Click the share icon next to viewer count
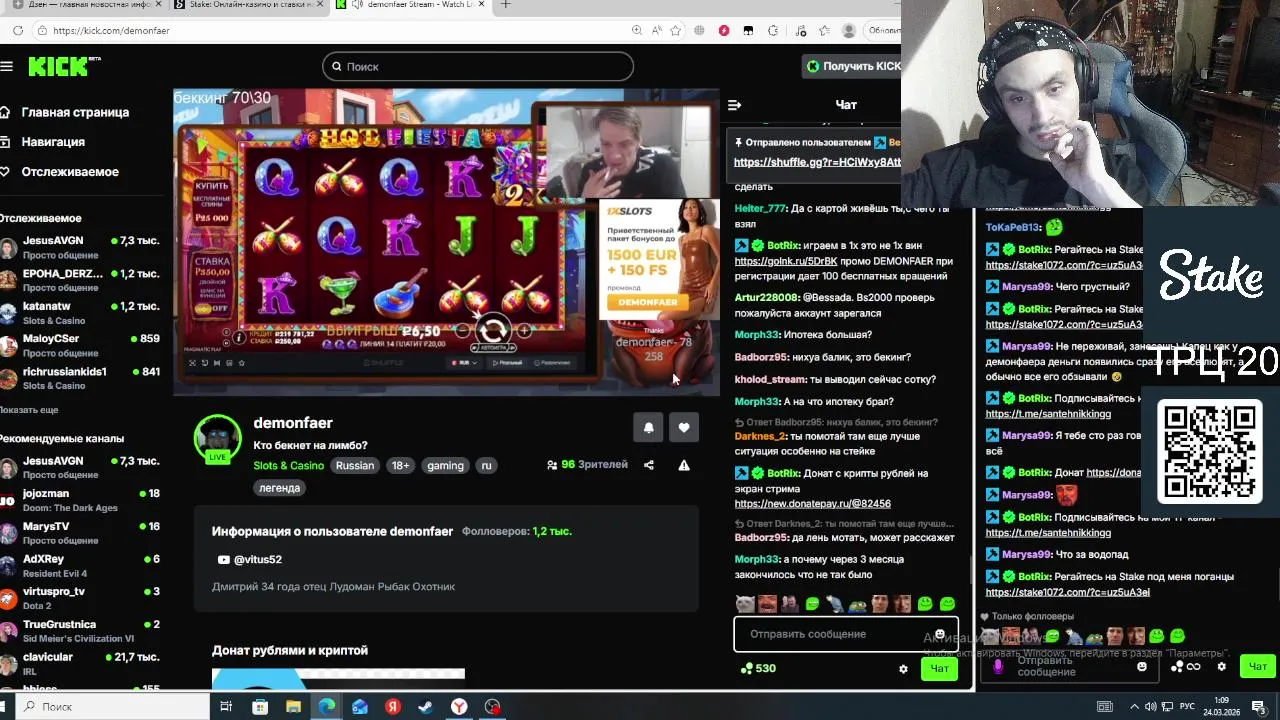 [x=649, y=465]
